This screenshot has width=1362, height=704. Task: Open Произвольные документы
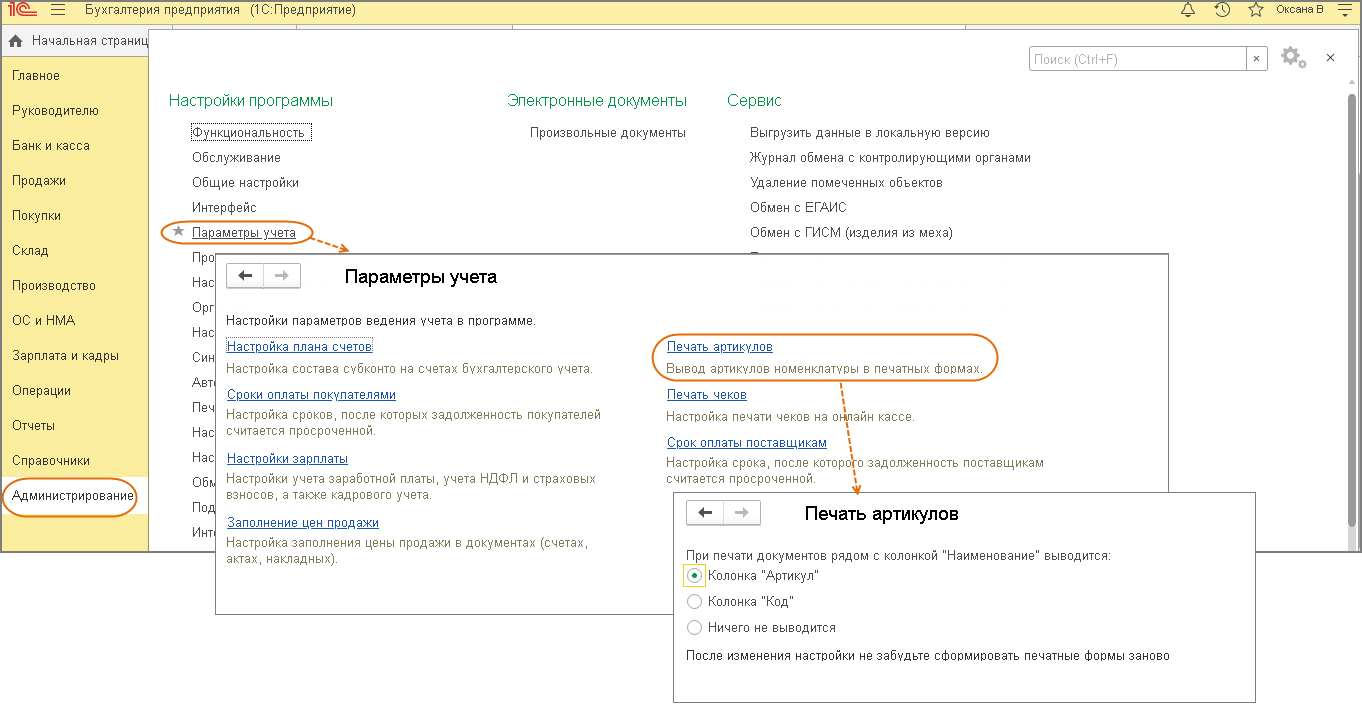[608, 132]
